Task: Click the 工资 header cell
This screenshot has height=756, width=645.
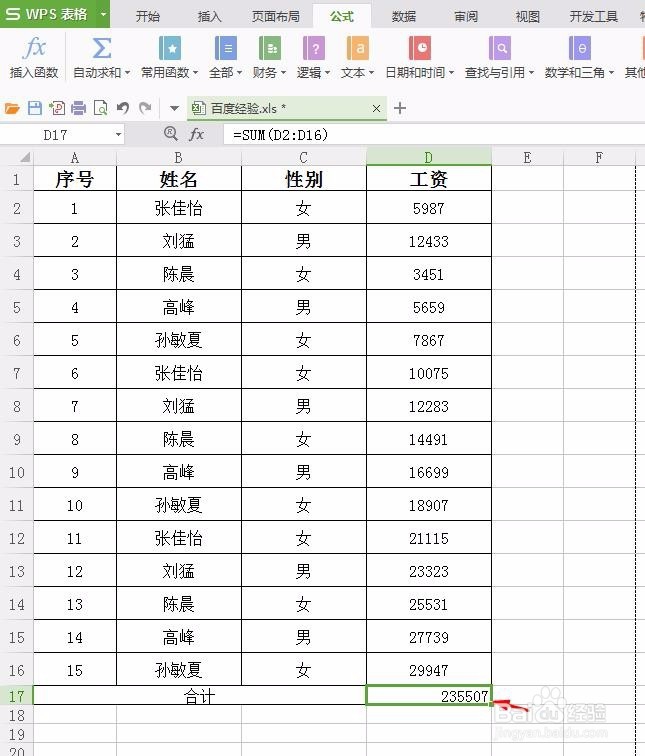Action: click(429, 179)
